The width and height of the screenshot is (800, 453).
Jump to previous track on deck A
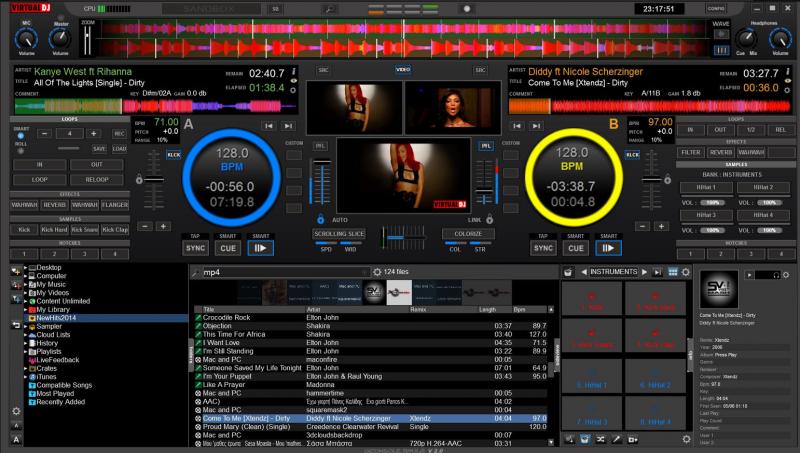point(269,125)
